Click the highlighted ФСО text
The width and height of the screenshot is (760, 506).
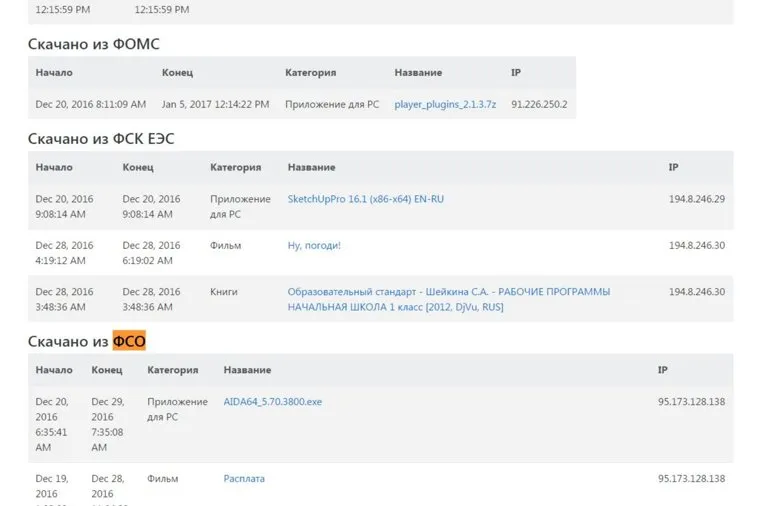(x=129, y=342)
